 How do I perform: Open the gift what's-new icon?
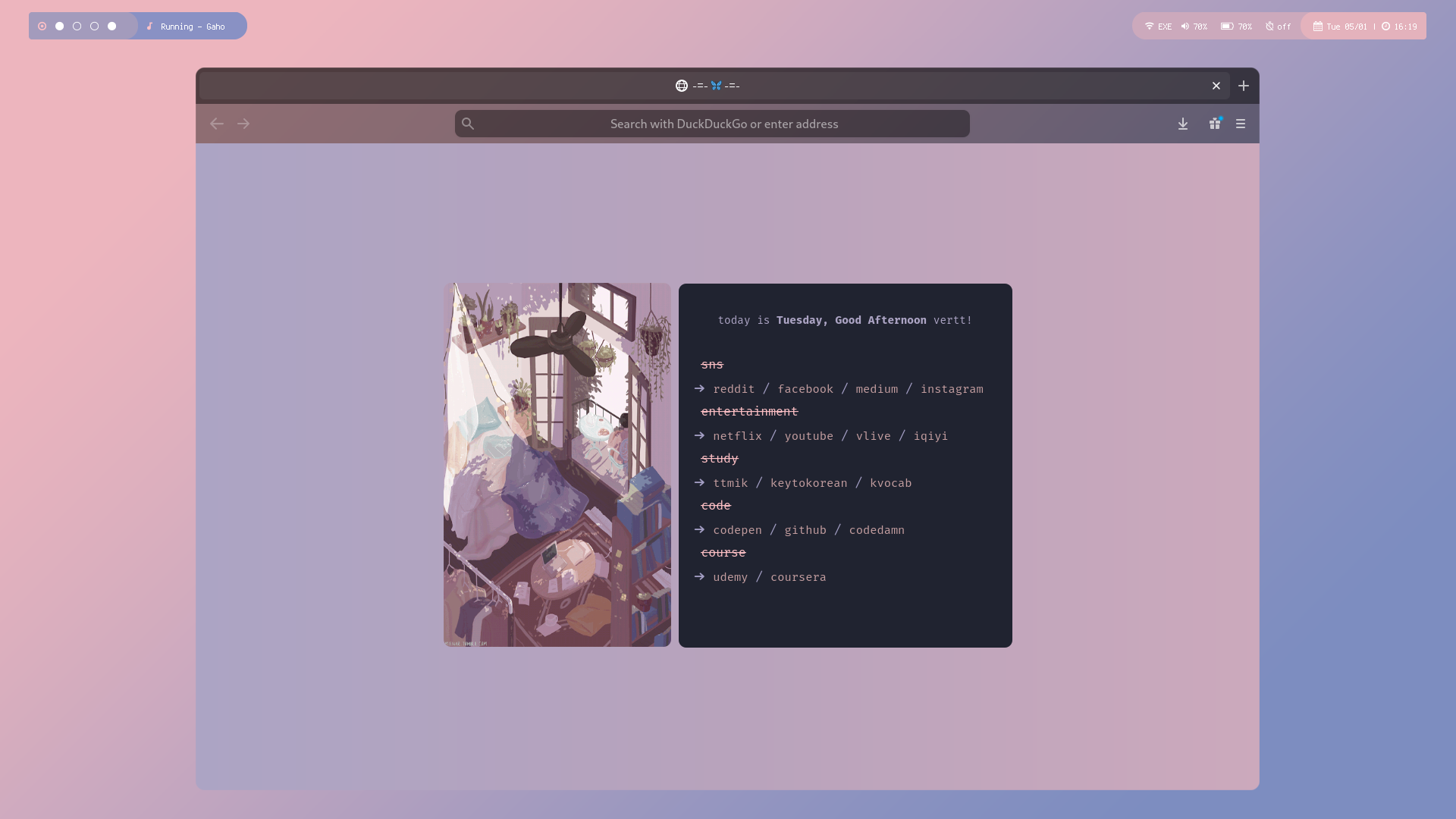click(x=1215, y=124)
